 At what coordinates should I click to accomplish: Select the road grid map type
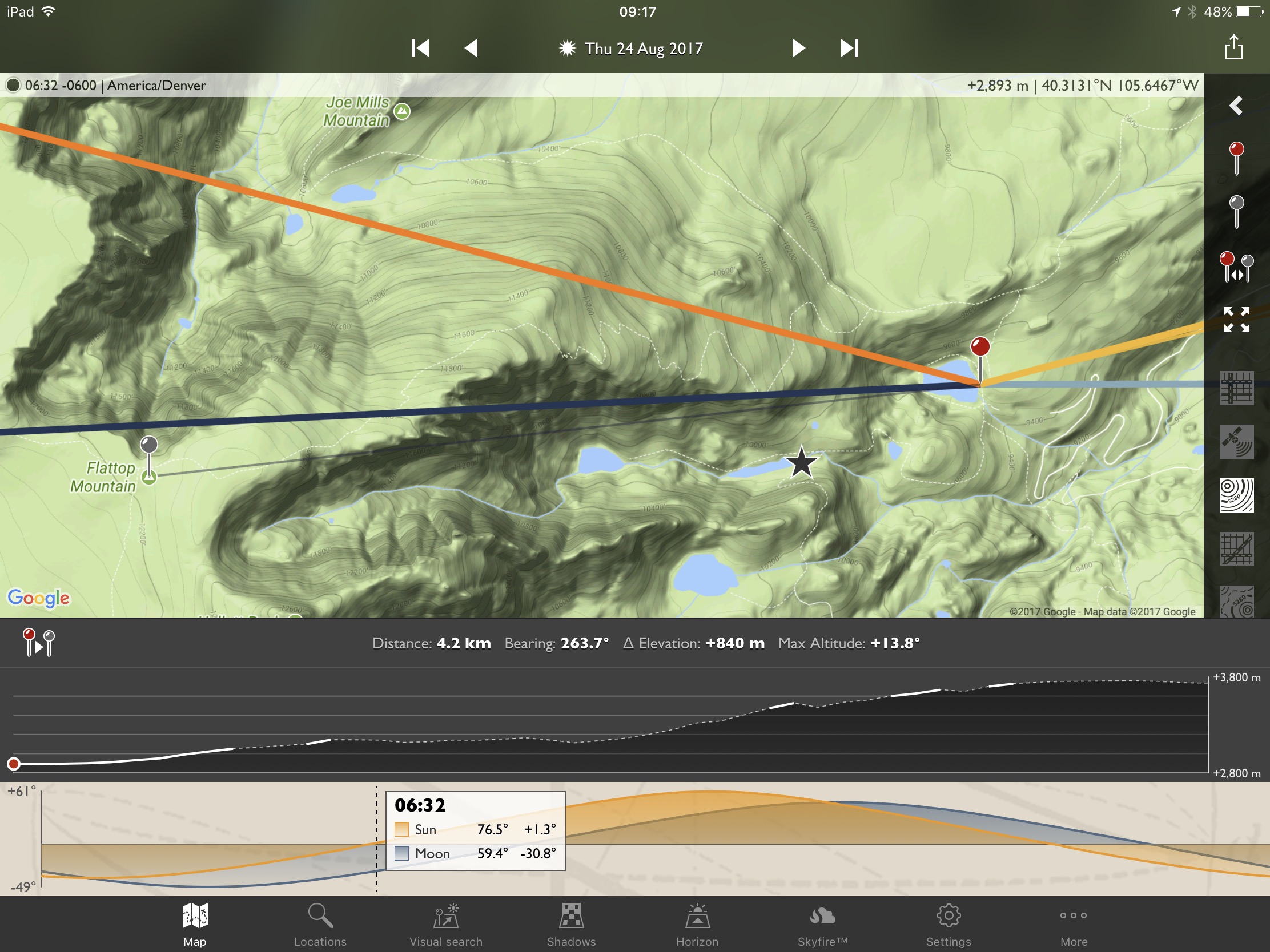click(x=1236, y=389)
